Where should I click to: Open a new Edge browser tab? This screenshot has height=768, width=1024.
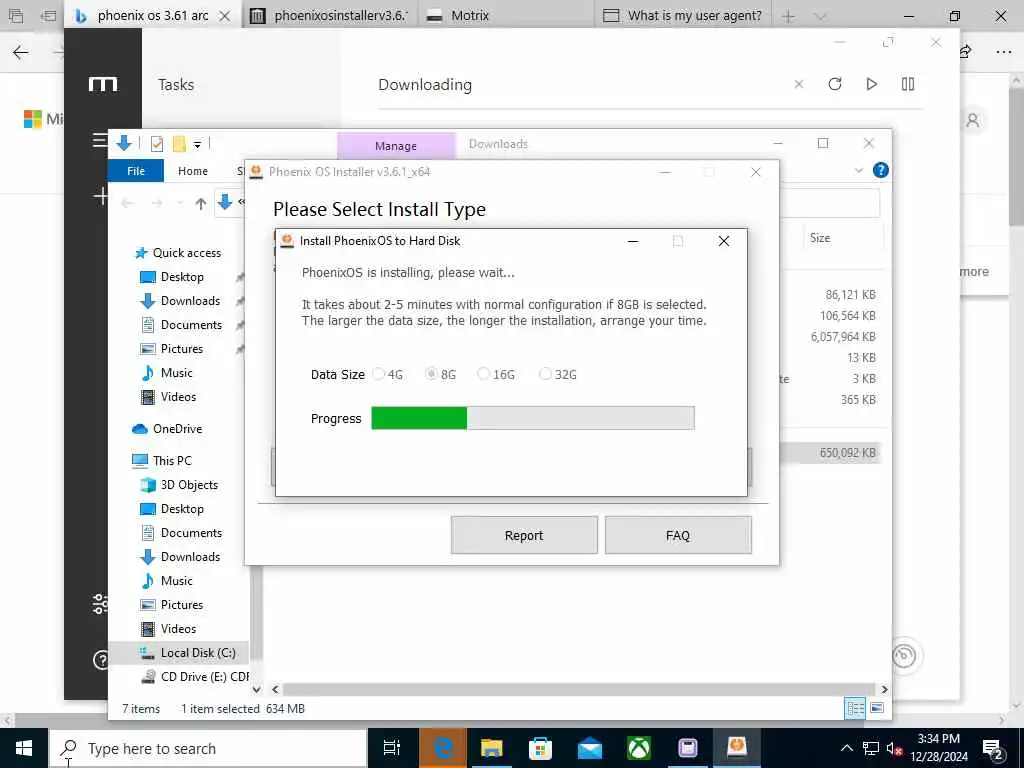pyautogui.click(x=788, y=16)
